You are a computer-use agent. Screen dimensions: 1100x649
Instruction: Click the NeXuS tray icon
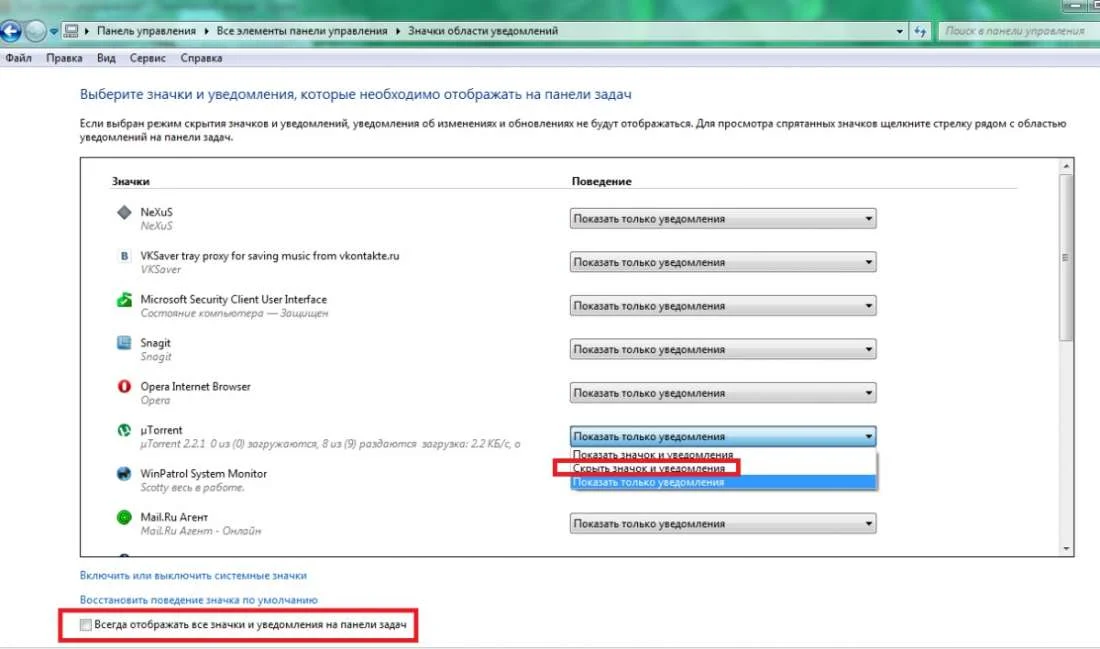[124, 213]
